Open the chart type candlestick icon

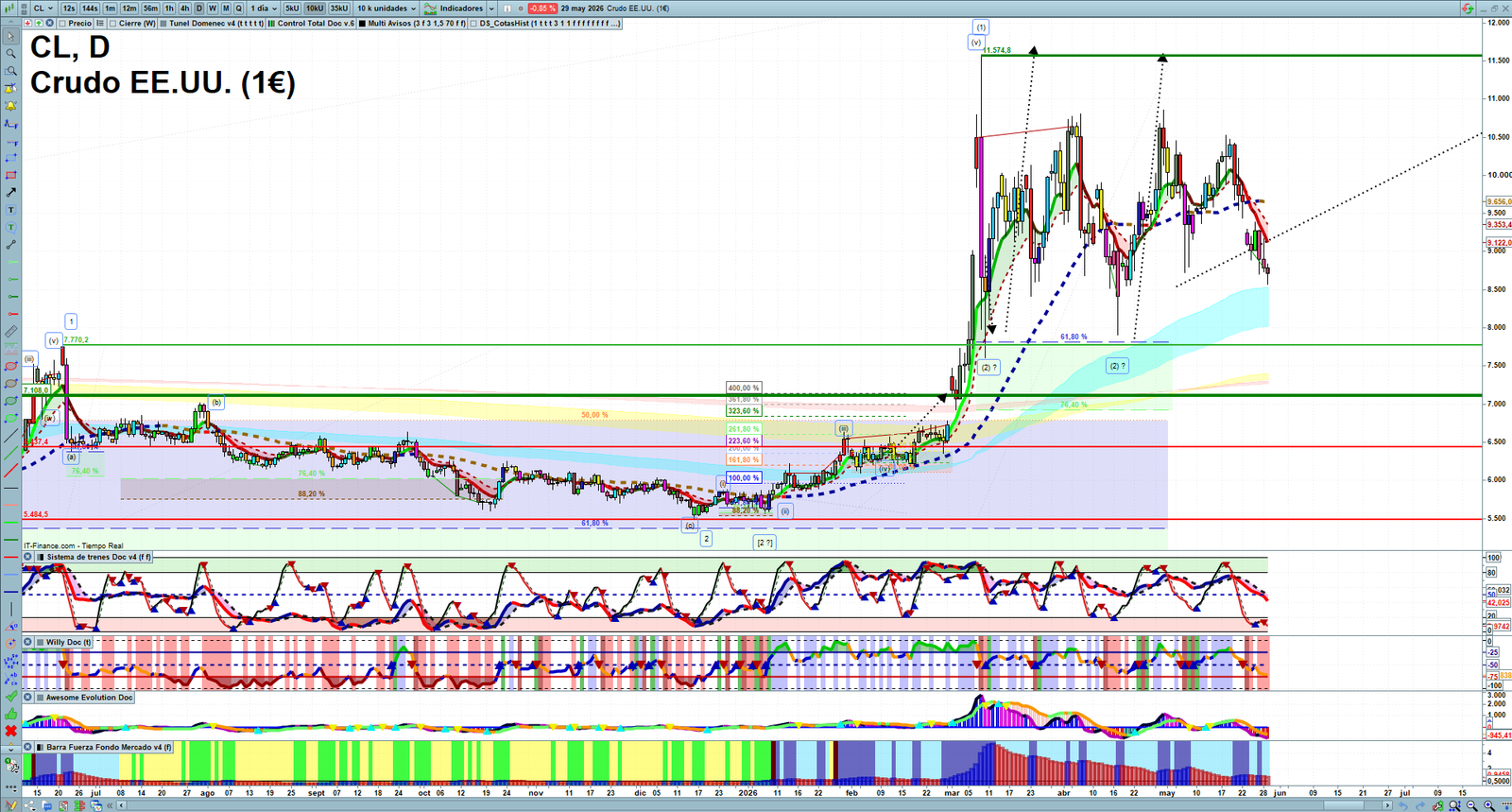pyautogui.click(x=9, y=8)
